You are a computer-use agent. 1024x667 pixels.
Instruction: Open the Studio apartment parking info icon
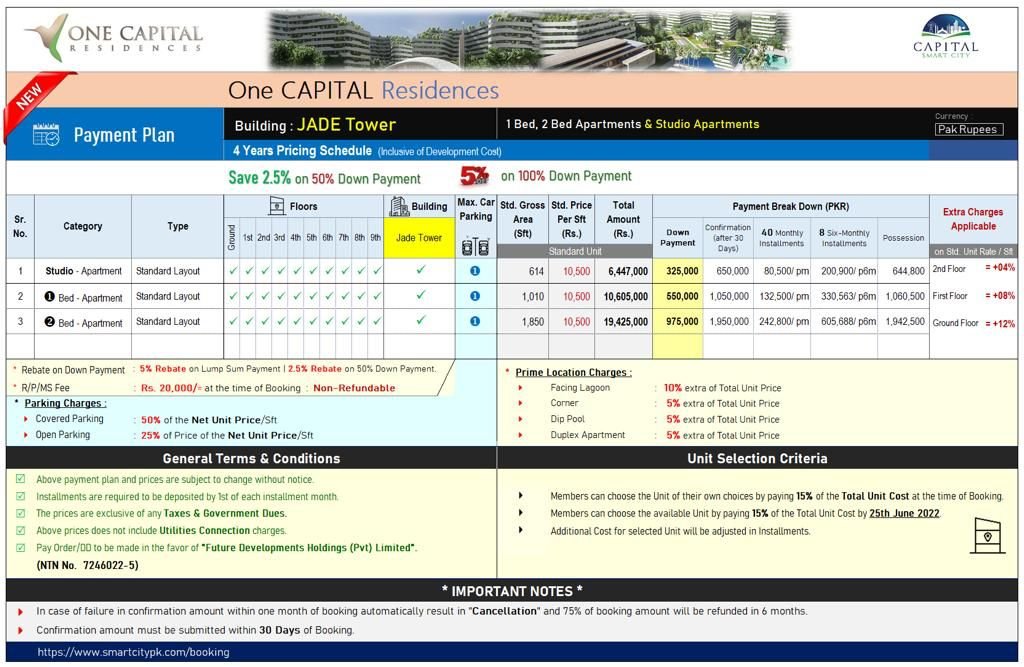(475, 271)
